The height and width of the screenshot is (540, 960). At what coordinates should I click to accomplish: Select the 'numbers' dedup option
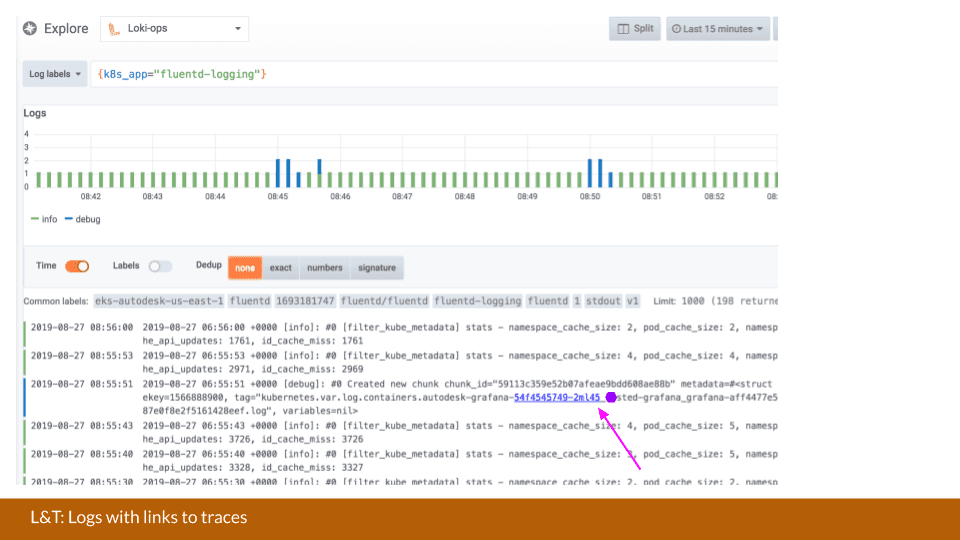[x=324, y=268]
